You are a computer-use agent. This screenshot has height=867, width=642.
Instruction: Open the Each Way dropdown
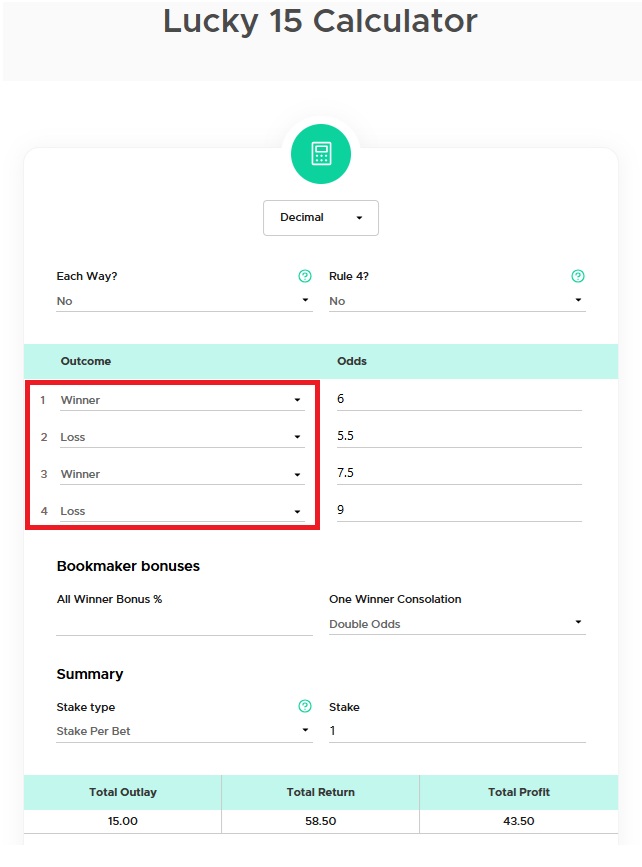[x=184, y=301]
